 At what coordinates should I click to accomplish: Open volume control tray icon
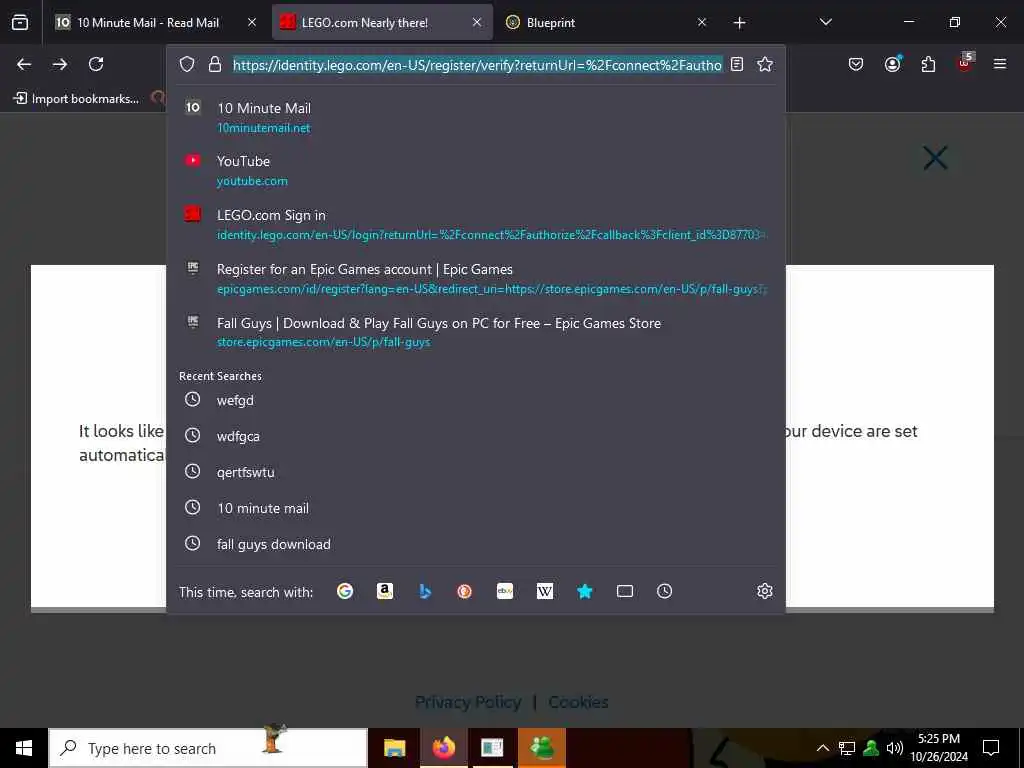[895, 748]
